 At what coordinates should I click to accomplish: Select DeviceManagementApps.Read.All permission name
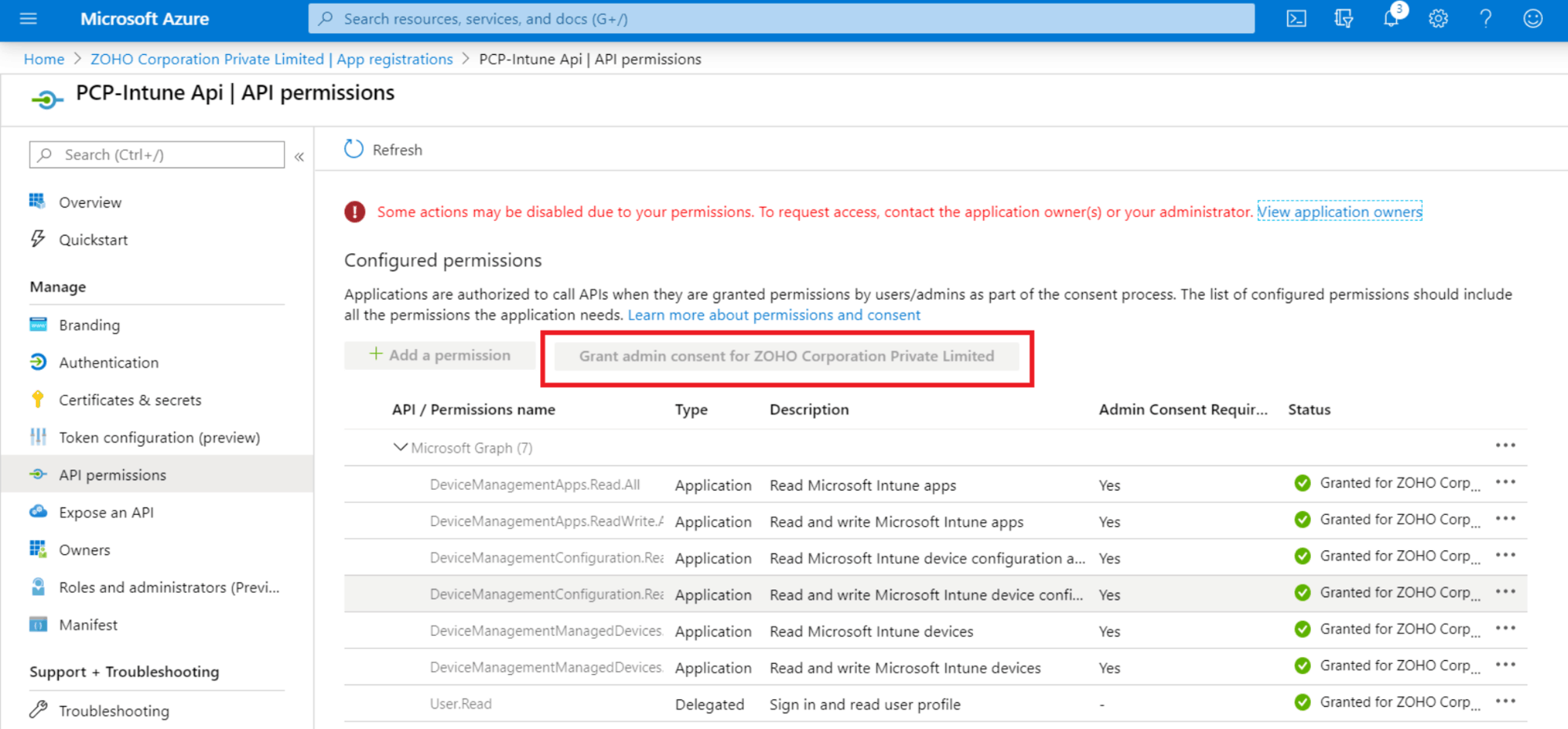tap(535, 484)
